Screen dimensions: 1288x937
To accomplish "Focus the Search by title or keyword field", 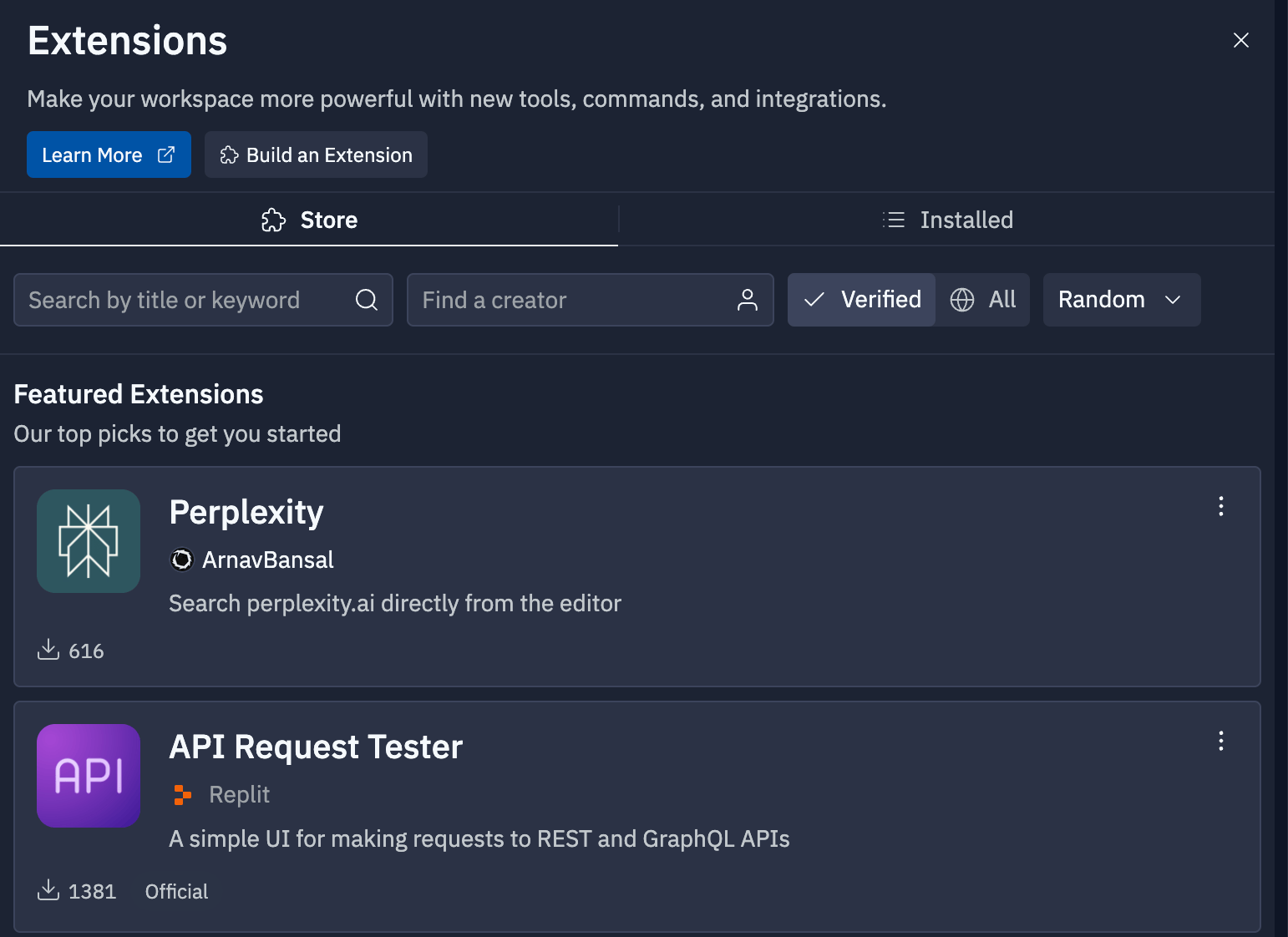I will coord(203,300).
